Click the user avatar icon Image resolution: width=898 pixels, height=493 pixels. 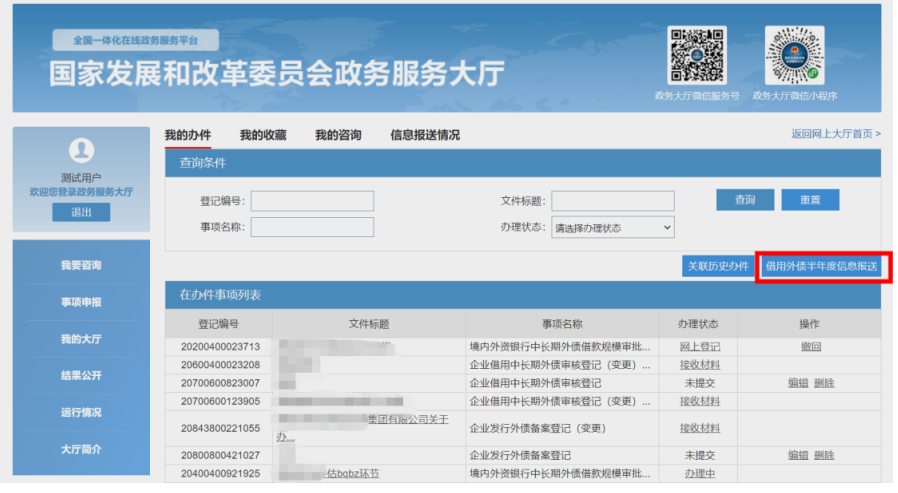click(x=81, y=151)
